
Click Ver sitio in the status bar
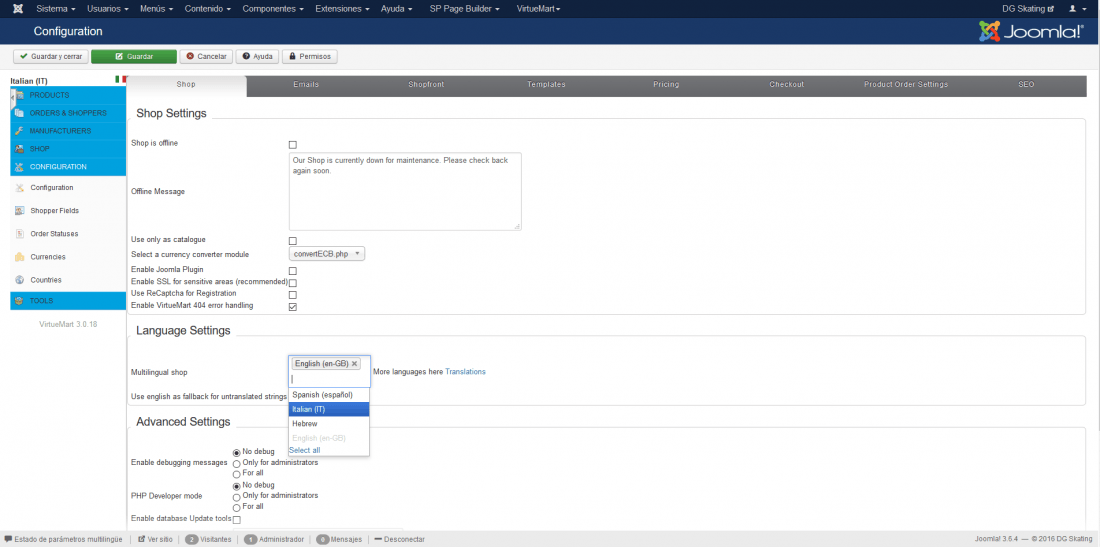tap(155, 539)
